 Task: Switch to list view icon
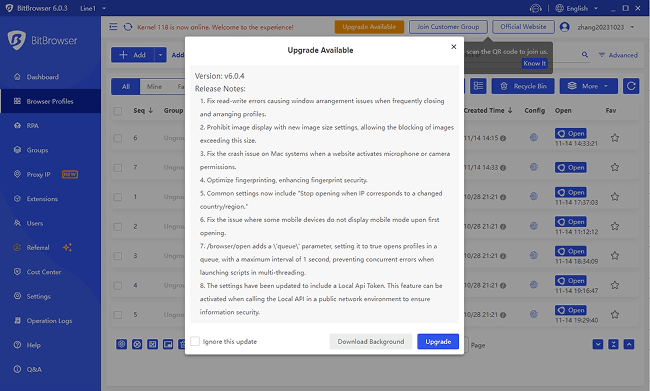[478, 86]
